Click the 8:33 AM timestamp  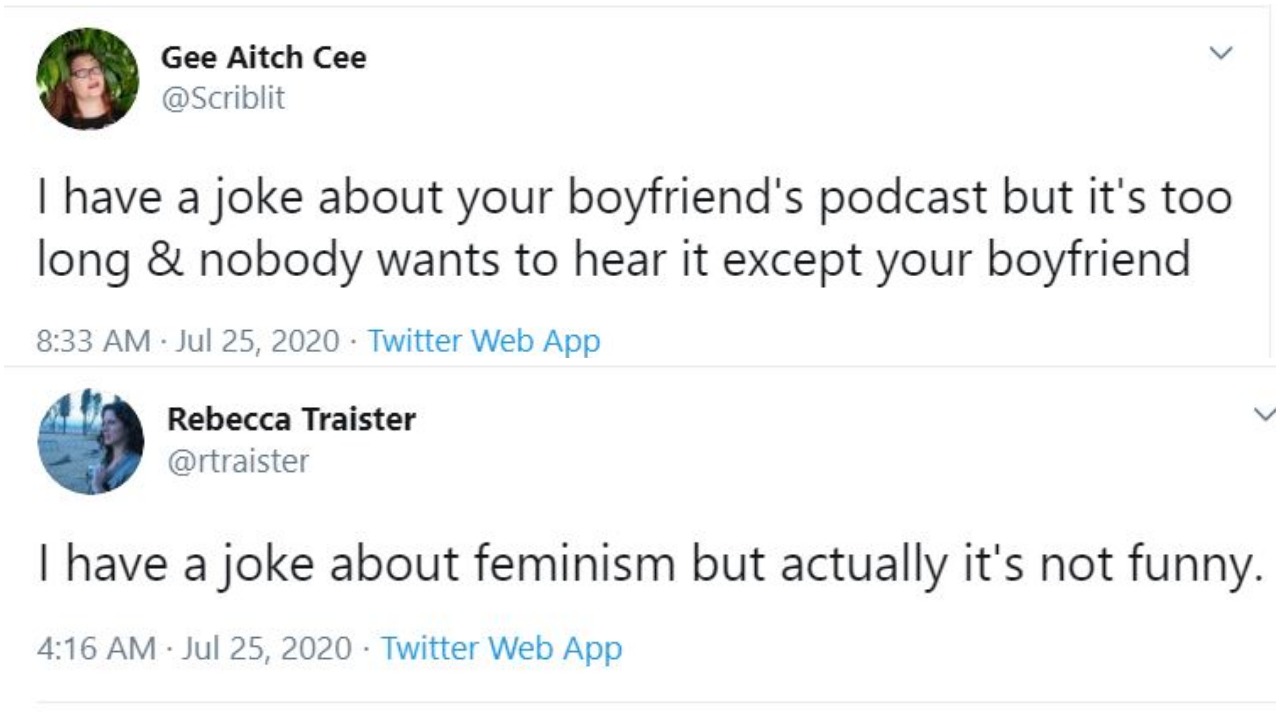point(92,342)
